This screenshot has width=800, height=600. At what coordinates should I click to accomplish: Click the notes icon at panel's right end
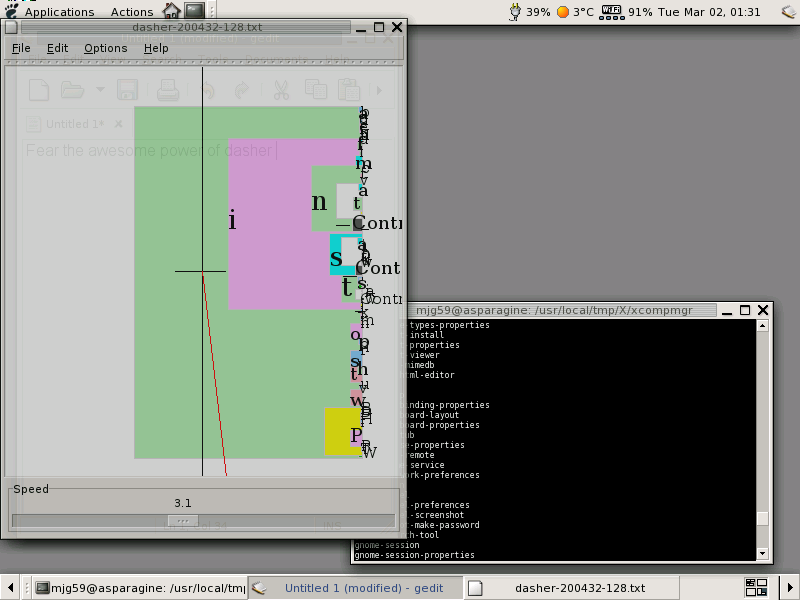[x=790, y=12]
